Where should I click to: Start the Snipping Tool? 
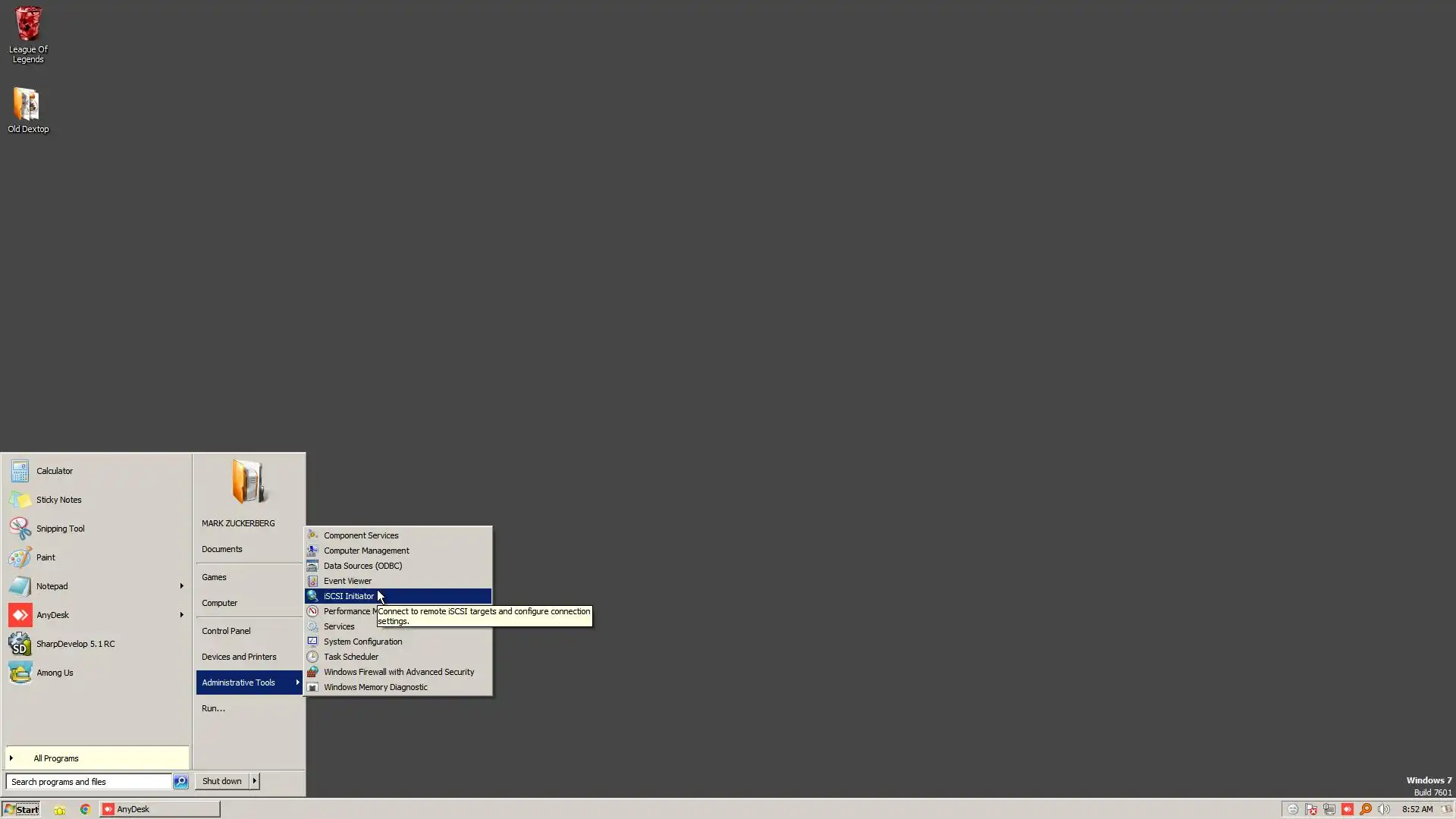60,529
